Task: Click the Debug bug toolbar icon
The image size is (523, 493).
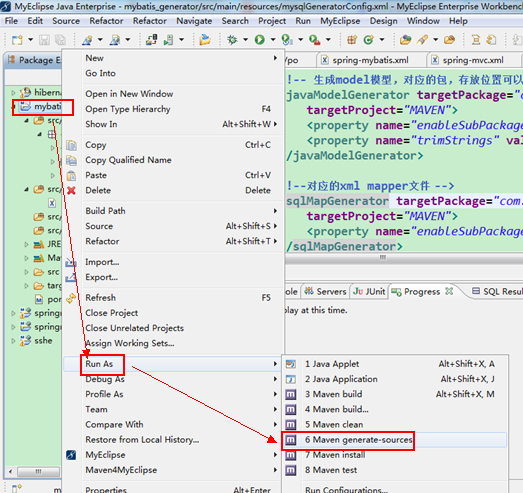Action: click(232, 40)
